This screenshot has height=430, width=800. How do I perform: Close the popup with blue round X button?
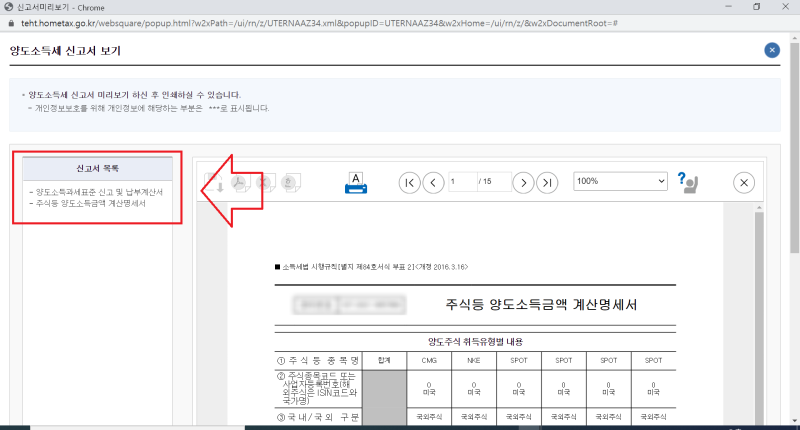coord(772,50)
